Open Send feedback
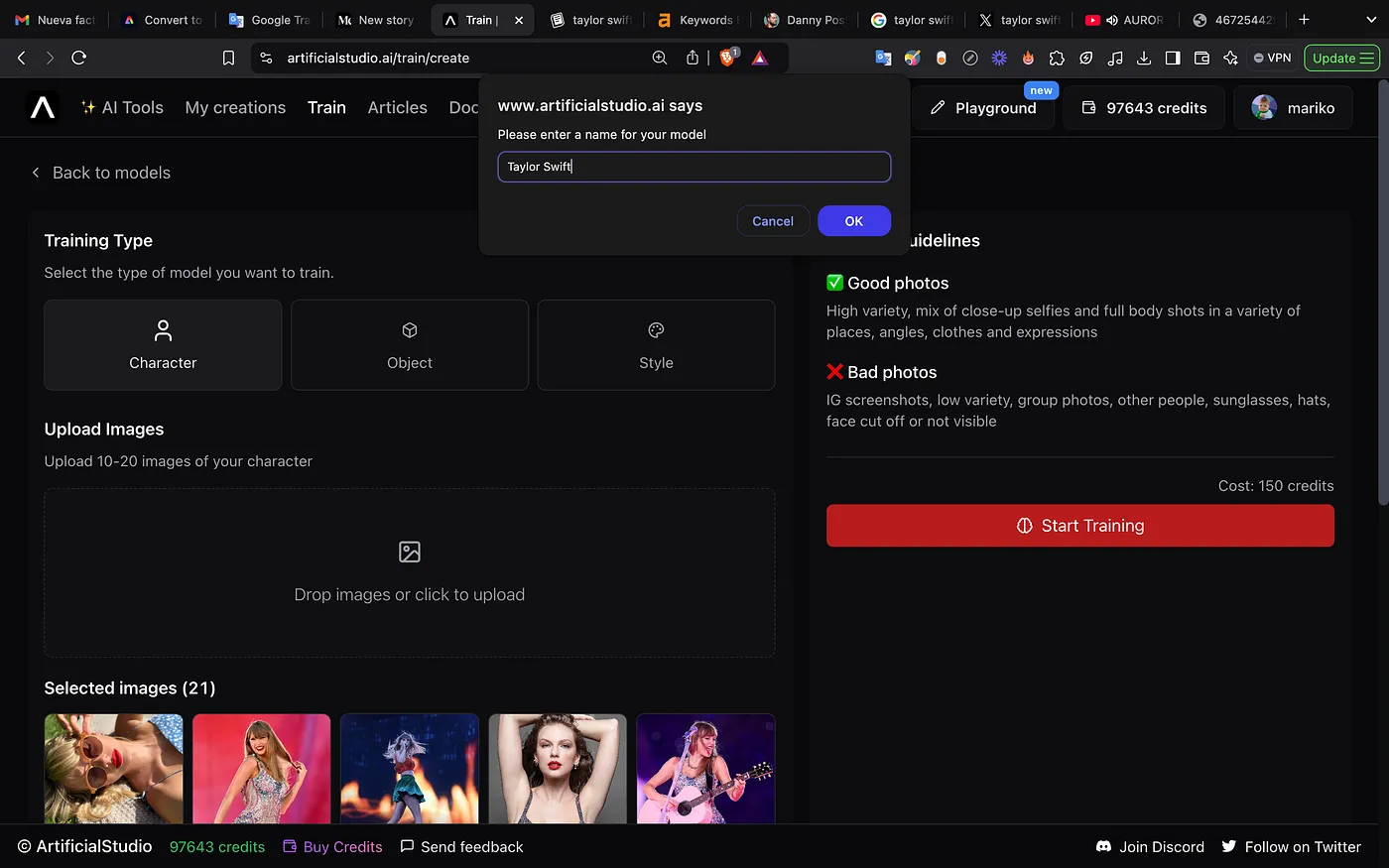This screenshot has height=868, width=1389. [461, 846]
